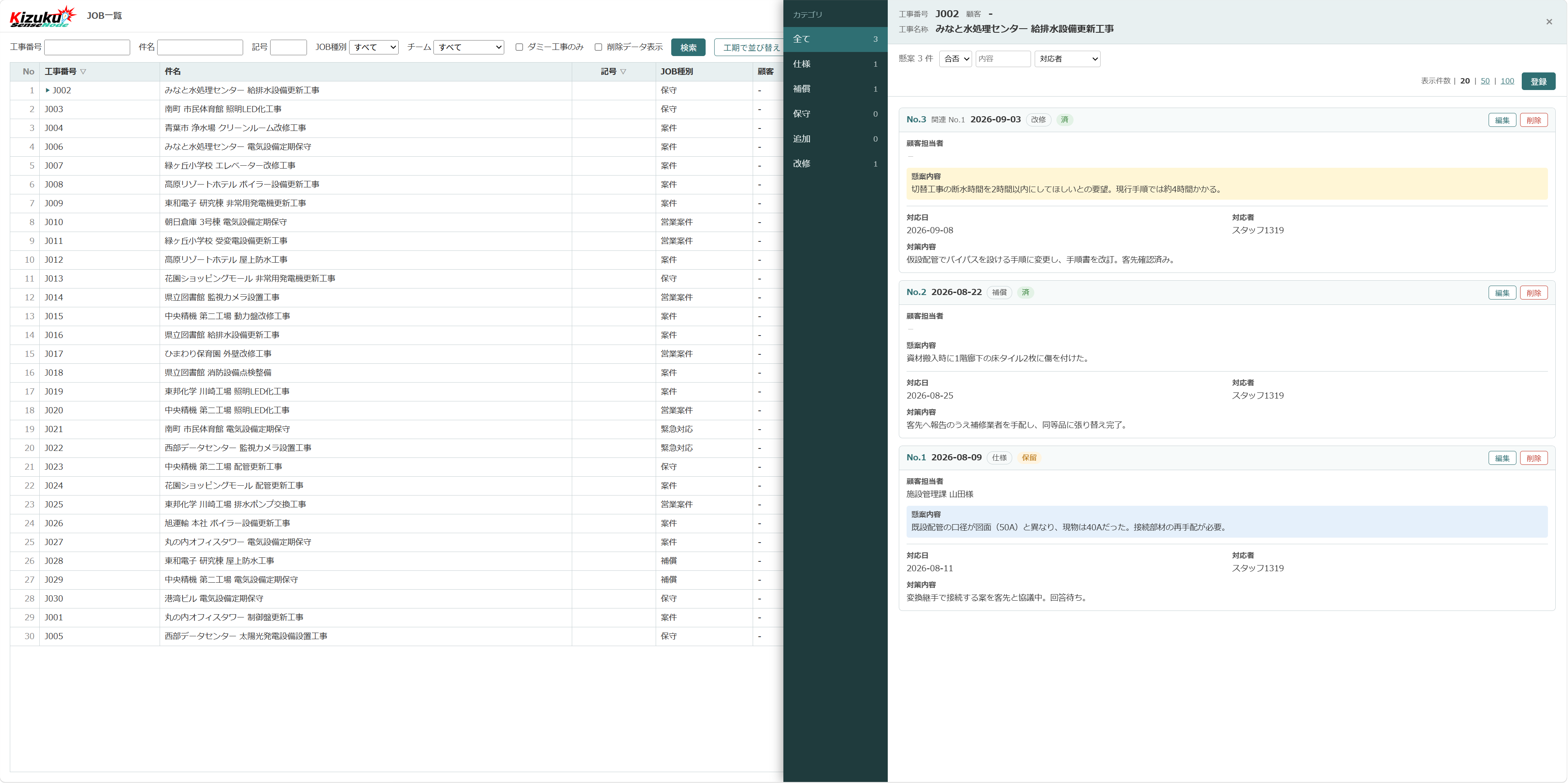Select 補償 category
This screenshot has width=1568, height=784.
pos(835,89)
